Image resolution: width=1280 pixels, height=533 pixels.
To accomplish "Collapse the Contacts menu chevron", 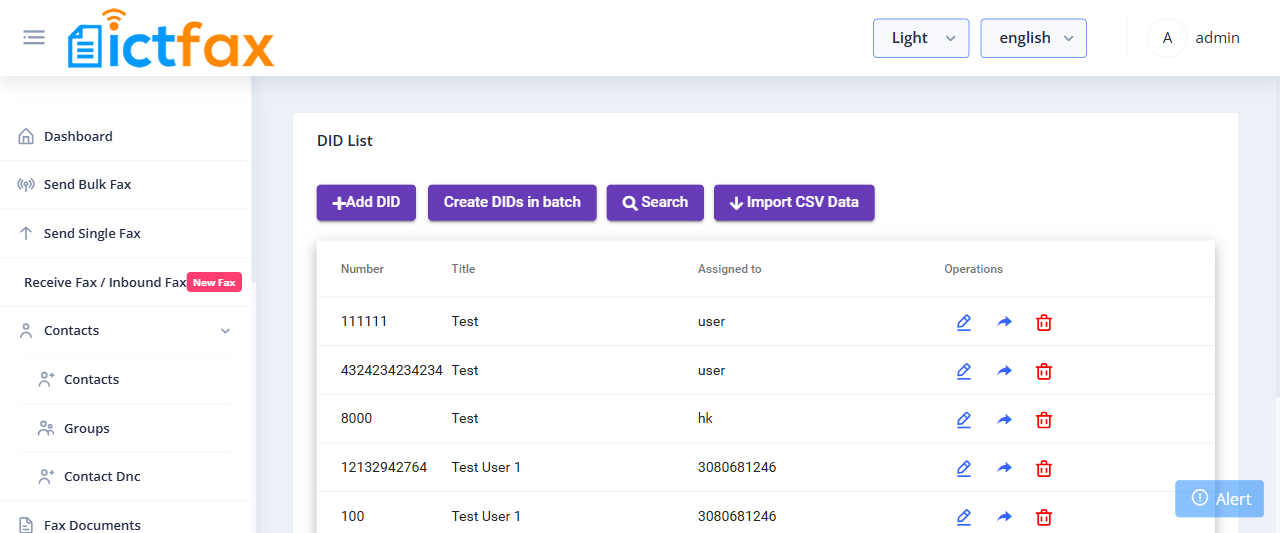I will pyautogui.click(x=225, y=331).
